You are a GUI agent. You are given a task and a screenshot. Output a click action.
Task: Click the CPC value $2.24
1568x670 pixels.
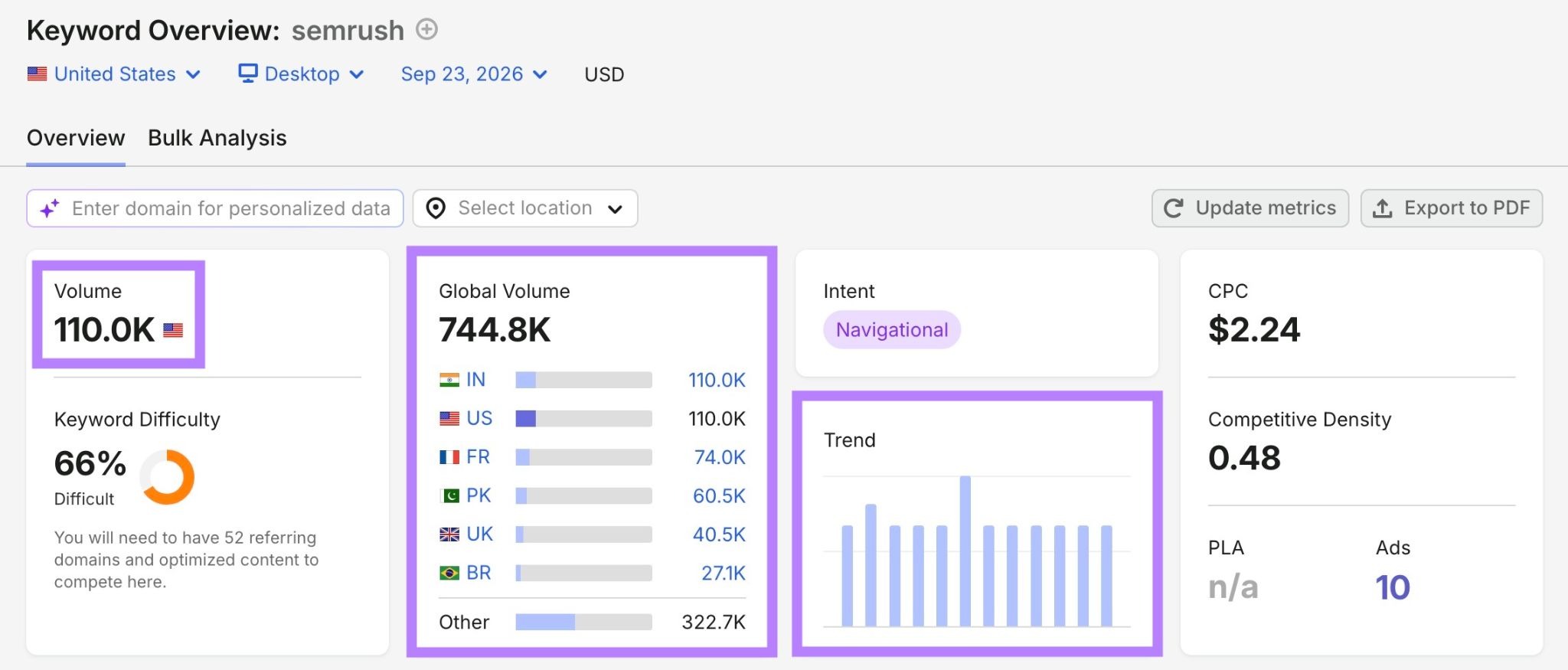point(1254,330)
